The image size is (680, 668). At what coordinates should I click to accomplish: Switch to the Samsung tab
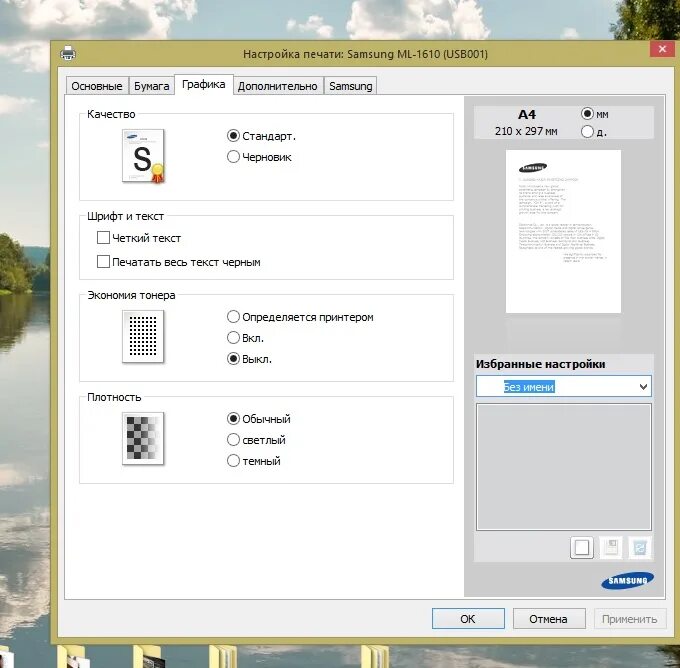pyautogui.click(x=350, y=86)
